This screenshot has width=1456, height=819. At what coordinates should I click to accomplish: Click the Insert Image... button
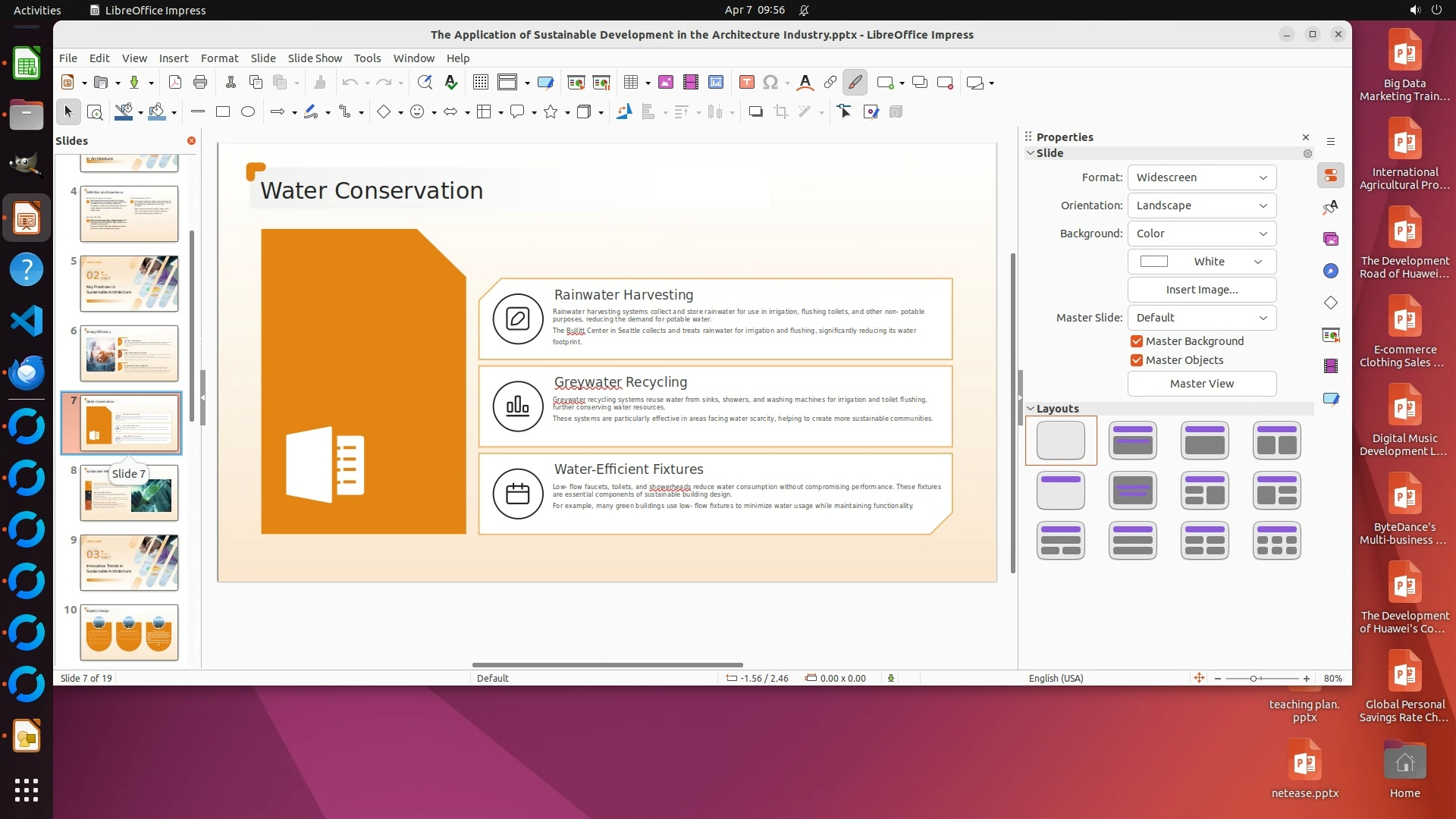tap(1201, 290)
